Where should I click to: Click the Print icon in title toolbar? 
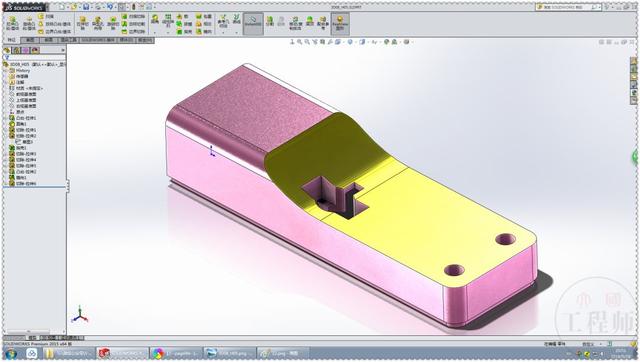pyautogui.click(x=98, y=7)
